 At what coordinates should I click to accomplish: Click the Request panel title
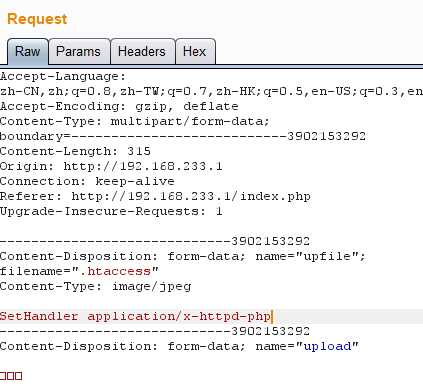coord(37,19)
